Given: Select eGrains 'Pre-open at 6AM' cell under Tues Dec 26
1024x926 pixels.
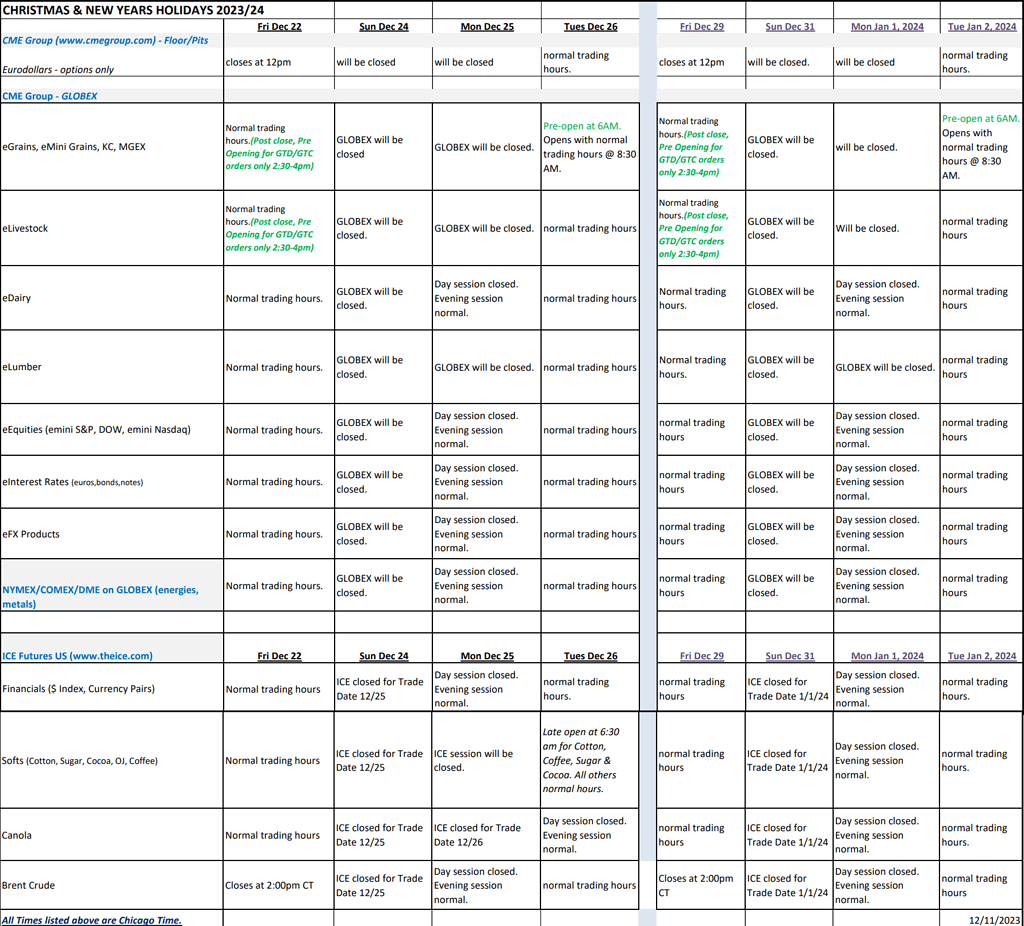Looking at the screenshot, I should [590, 147].
